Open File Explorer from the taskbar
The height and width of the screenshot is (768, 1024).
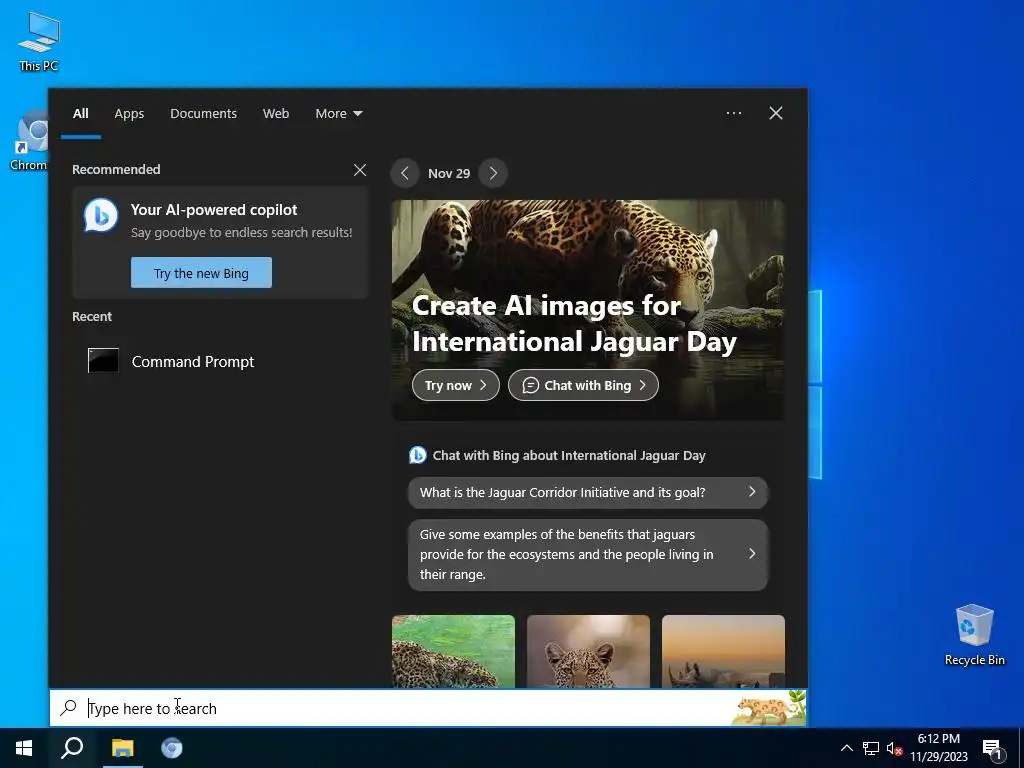coord(122,748)
